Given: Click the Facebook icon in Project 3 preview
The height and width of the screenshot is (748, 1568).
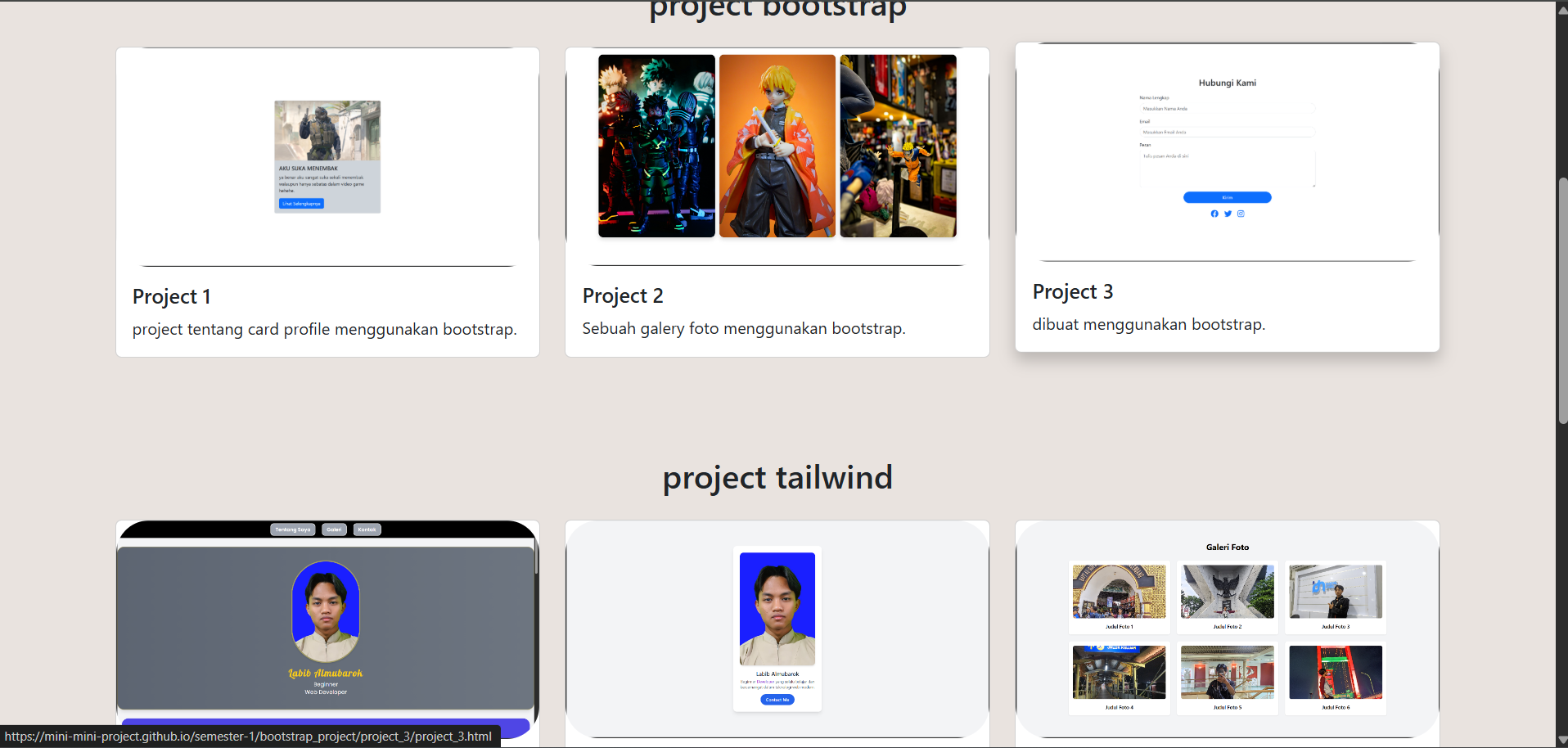Looking at the screenshot, I should (1214, 214).
